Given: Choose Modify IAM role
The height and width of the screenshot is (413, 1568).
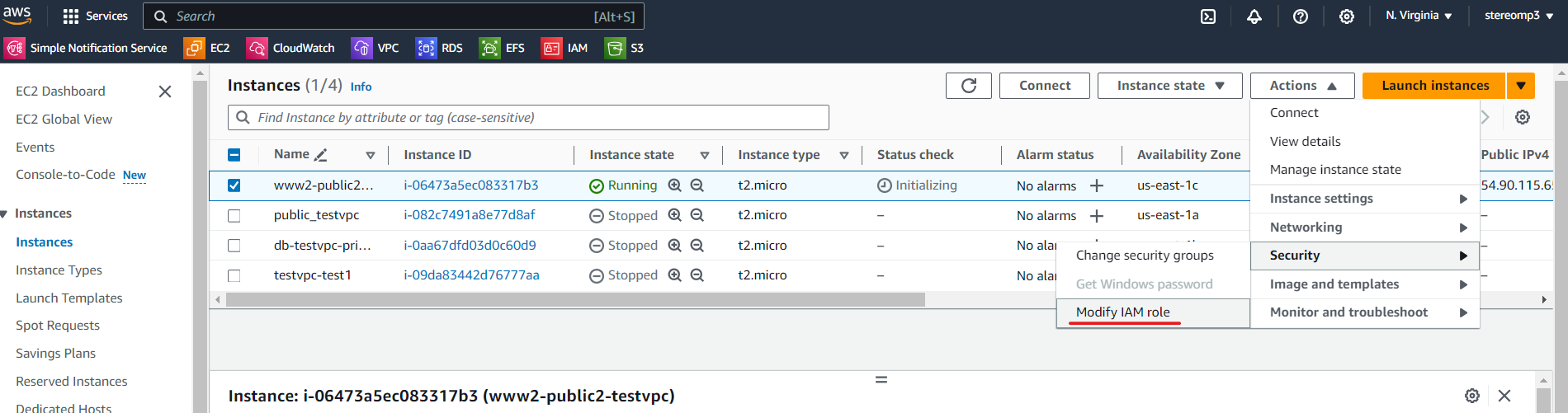Looking at the screenshot, I should click(x=1153, y=312).
